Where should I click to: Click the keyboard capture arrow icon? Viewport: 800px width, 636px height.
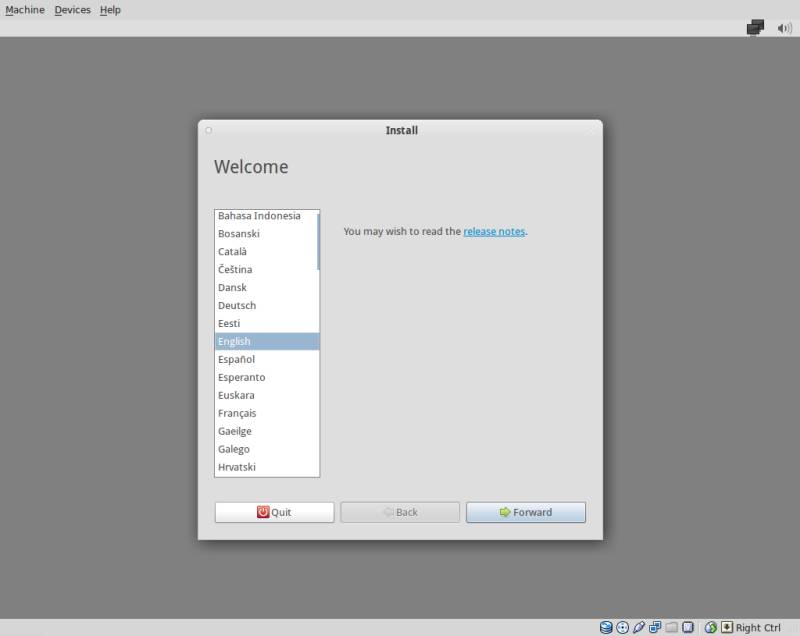727,627
